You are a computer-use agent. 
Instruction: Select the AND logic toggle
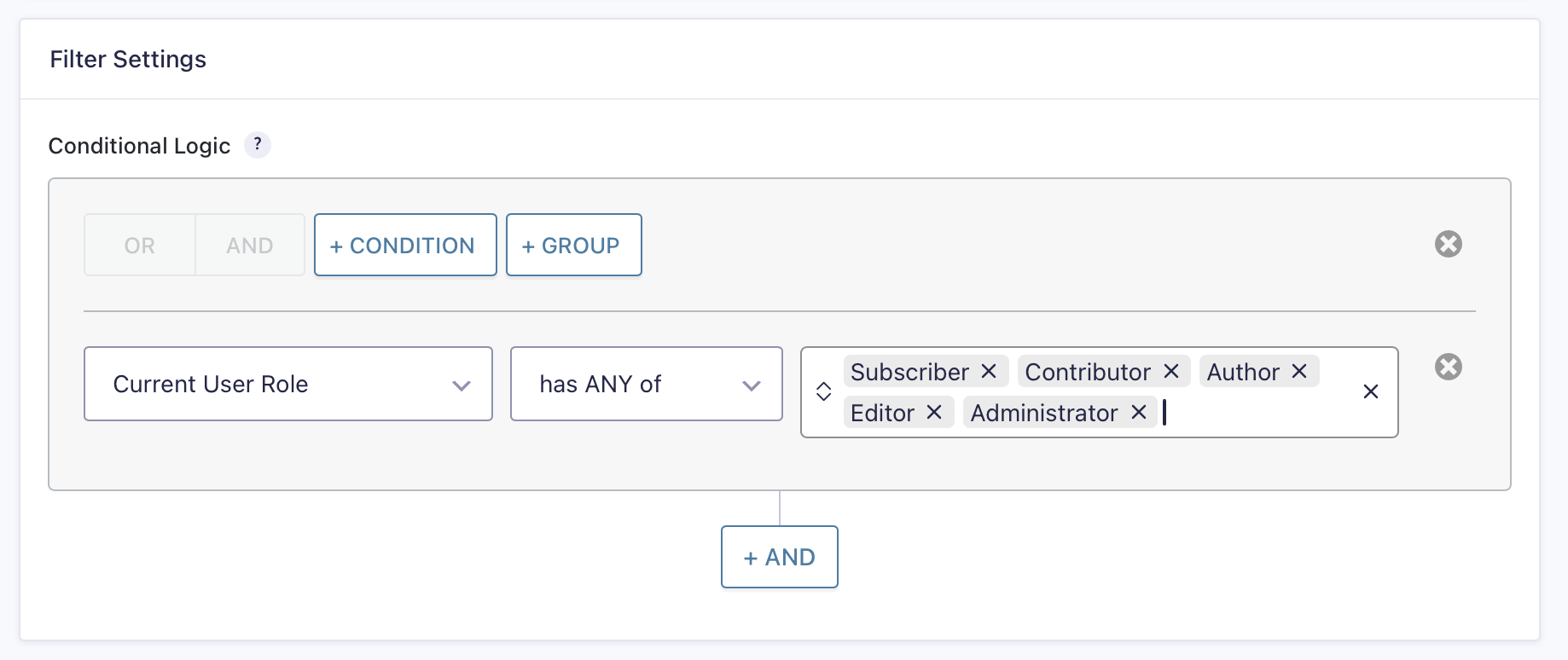(x=250, y=245)
